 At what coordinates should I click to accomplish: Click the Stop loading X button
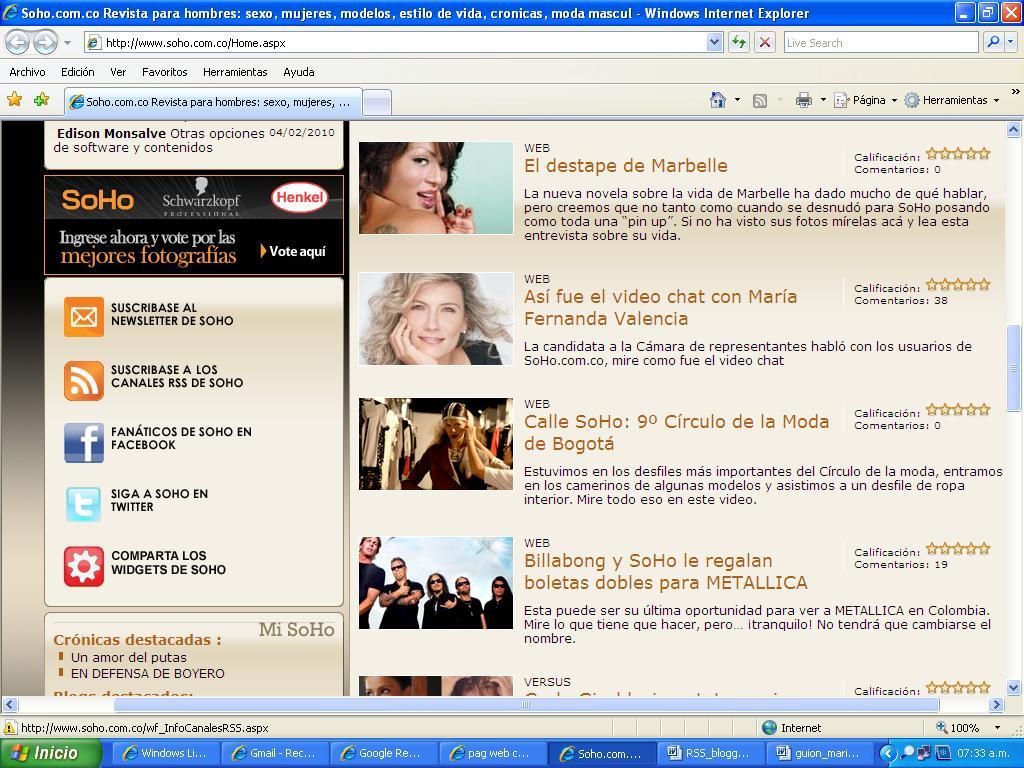click(x=765, y=42)
